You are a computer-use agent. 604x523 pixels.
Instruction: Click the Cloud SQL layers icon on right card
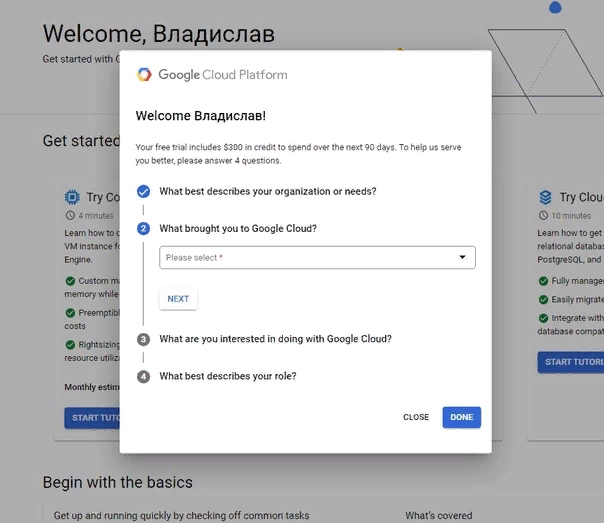coord(545,197)
